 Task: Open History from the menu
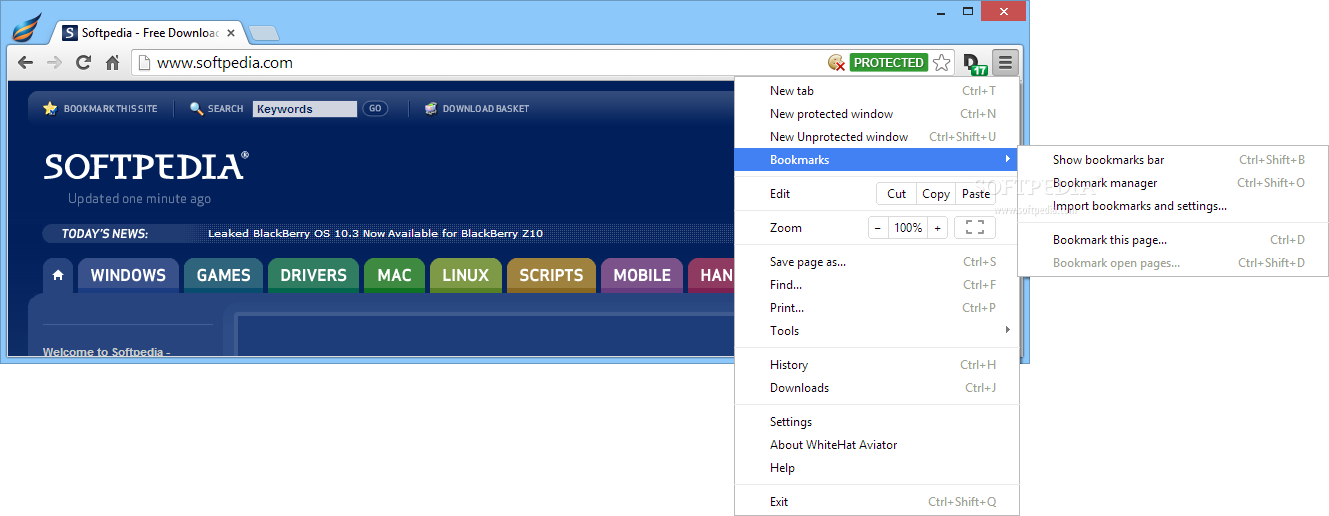point(877,365)
